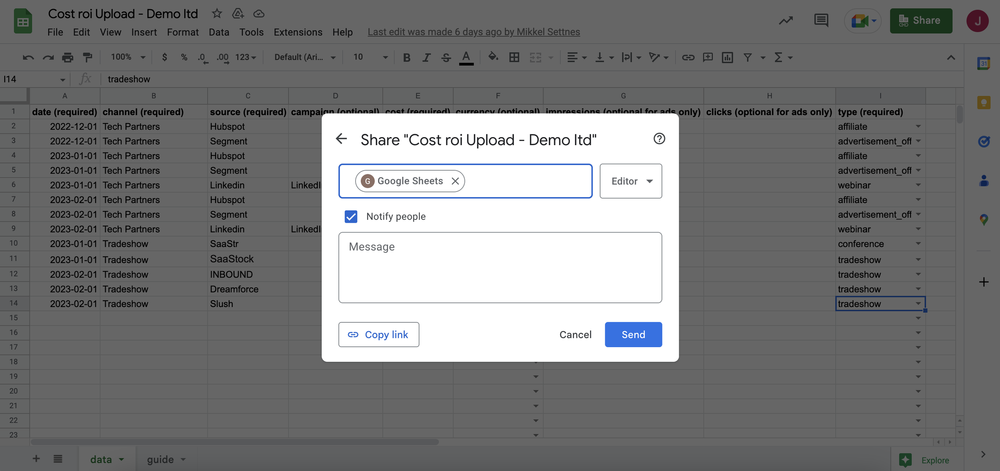
Task: Add a new sheet
Action: coord(36,459)
